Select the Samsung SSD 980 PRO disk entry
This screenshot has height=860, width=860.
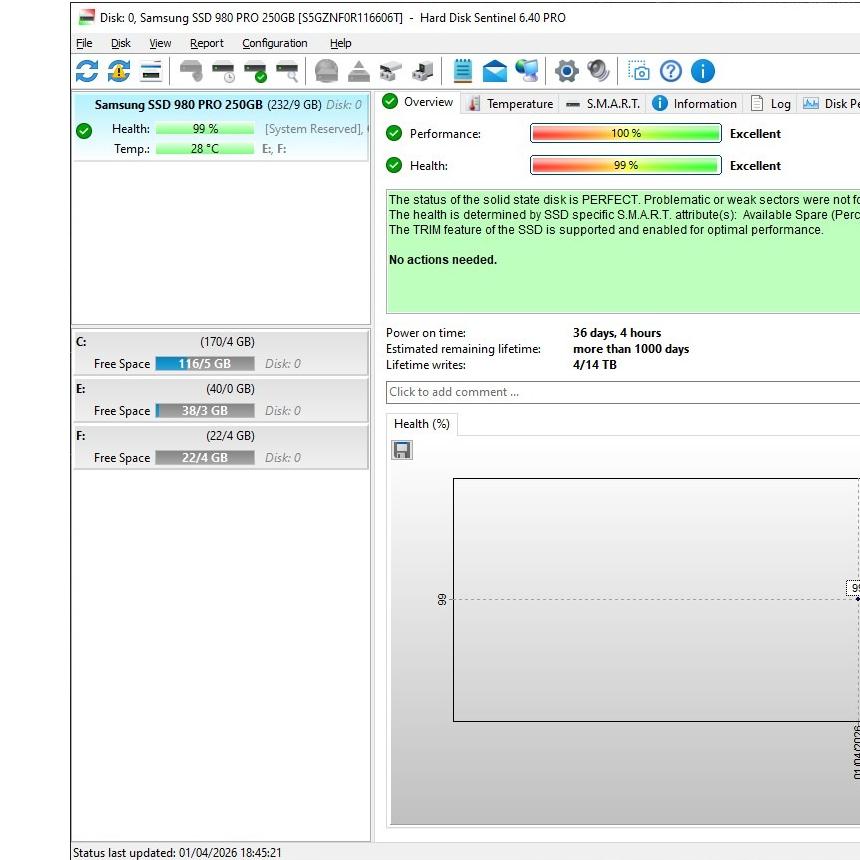(x=220, y=127)
